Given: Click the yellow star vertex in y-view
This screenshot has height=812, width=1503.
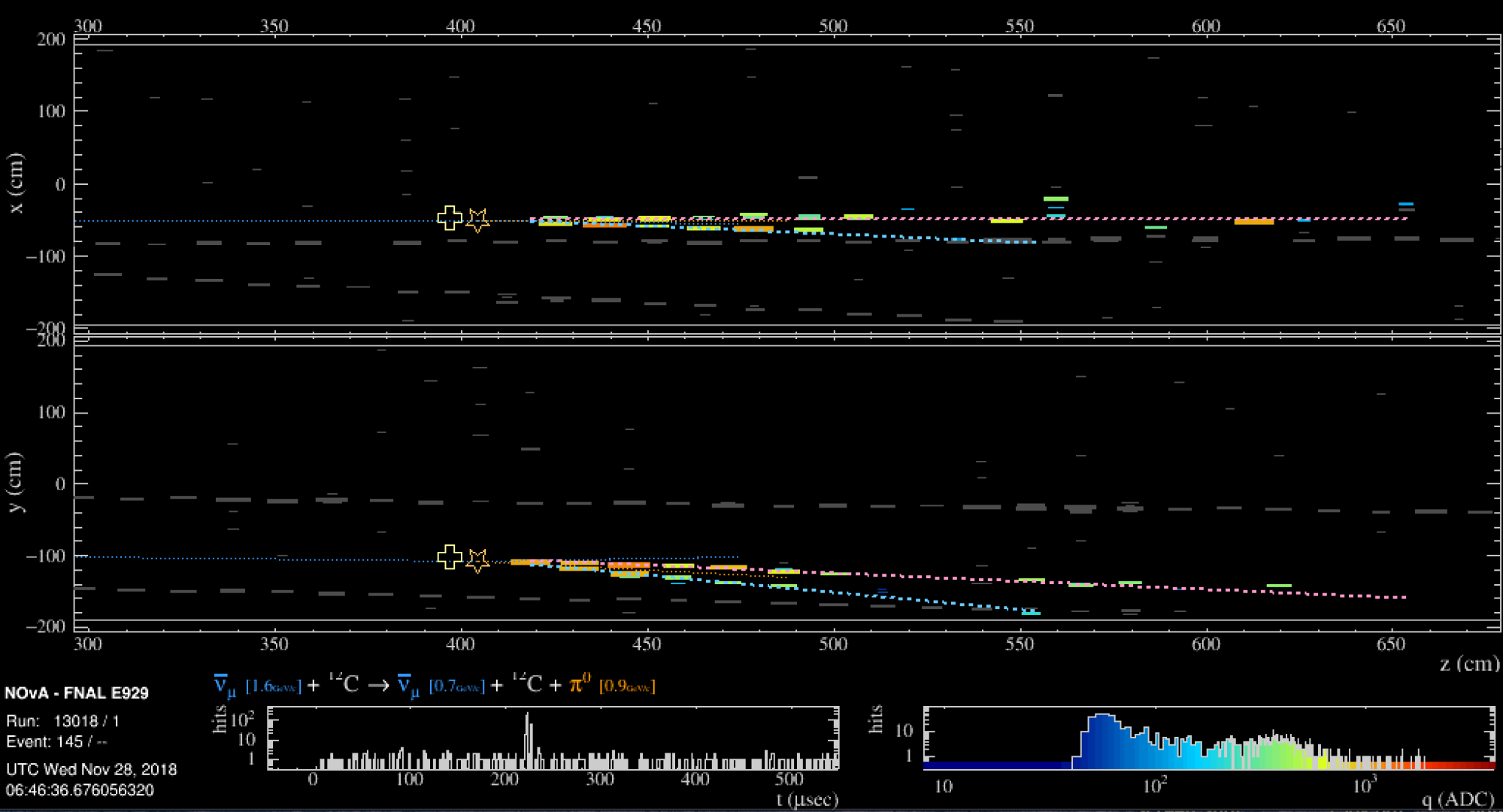Looking at the screenshot, I should point(477,560).
